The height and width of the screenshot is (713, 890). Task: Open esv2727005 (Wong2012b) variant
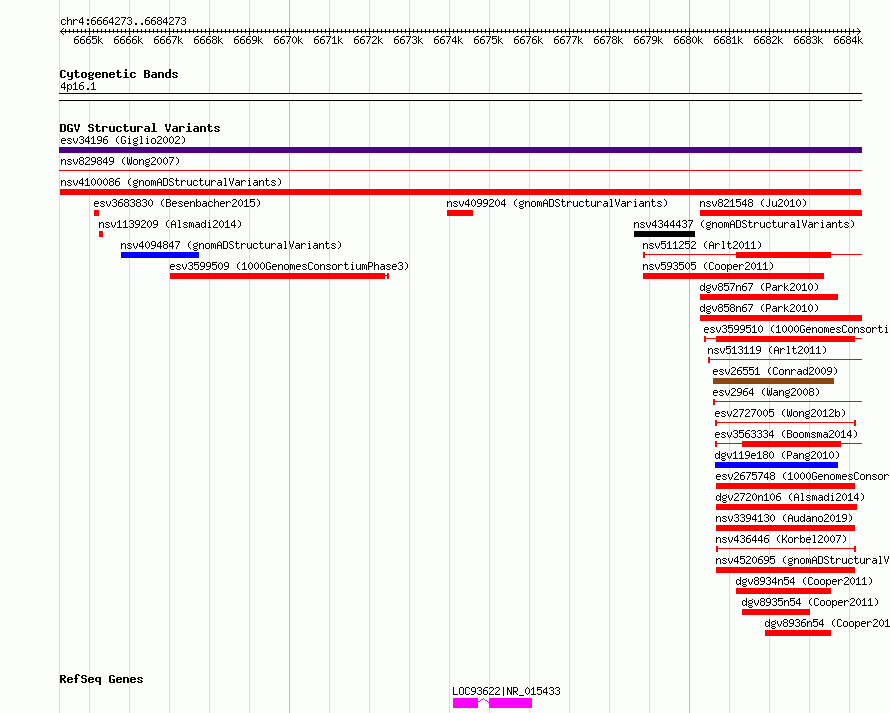click(780, 413)
